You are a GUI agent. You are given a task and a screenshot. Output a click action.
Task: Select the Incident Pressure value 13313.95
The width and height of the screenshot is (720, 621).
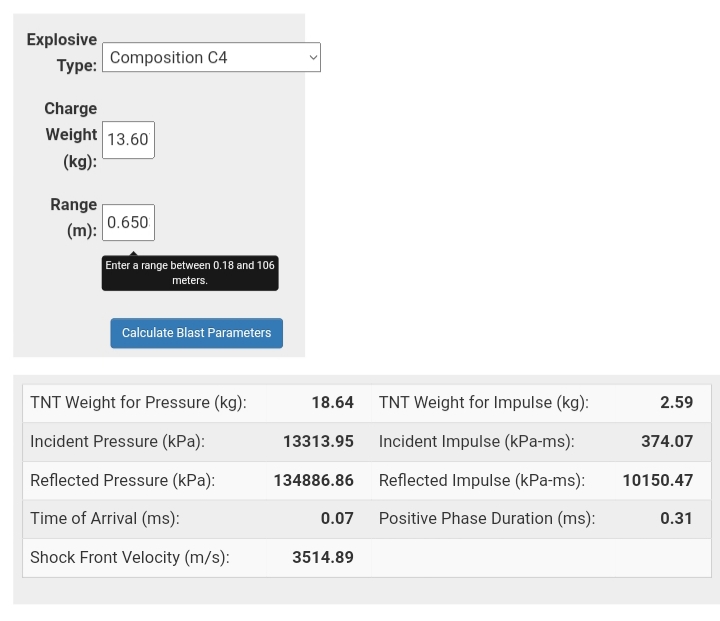[318, 441]
